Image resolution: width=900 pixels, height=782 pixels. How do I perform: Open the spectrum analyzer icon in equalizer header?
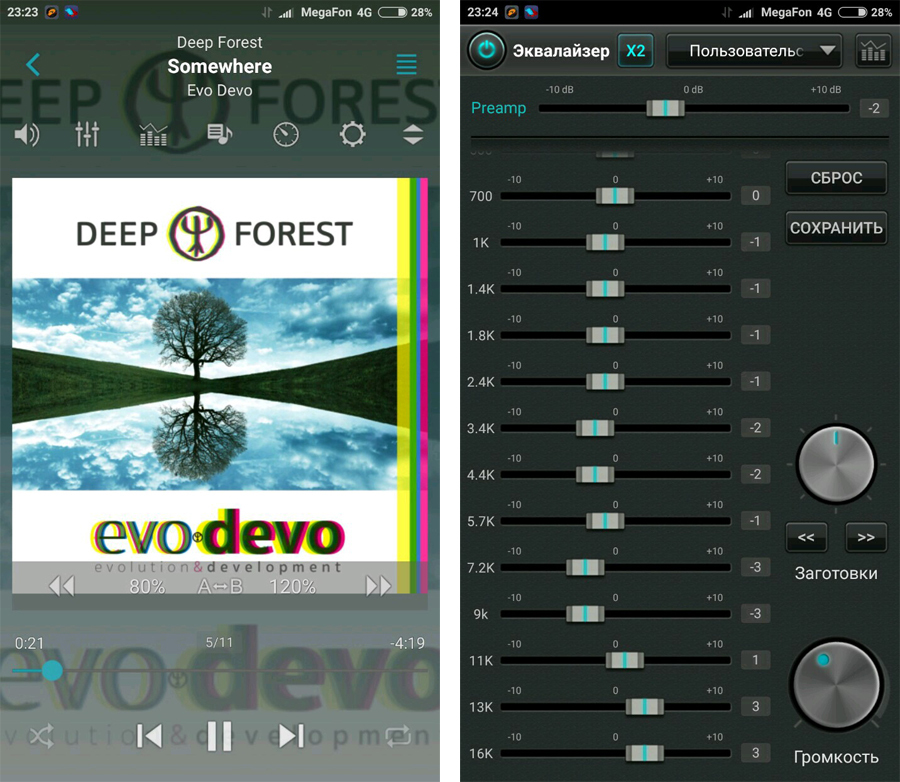click(872, 51)
